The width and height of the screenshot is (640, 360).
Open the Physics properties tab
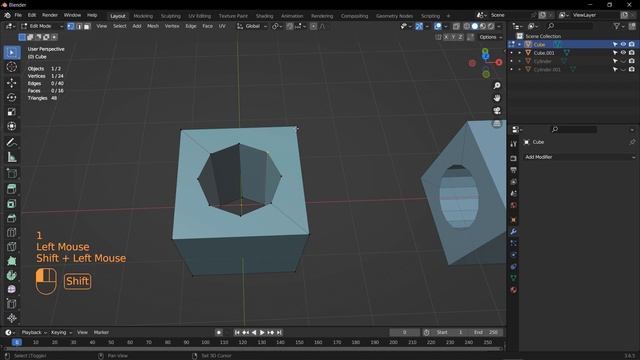coord(513,255)
